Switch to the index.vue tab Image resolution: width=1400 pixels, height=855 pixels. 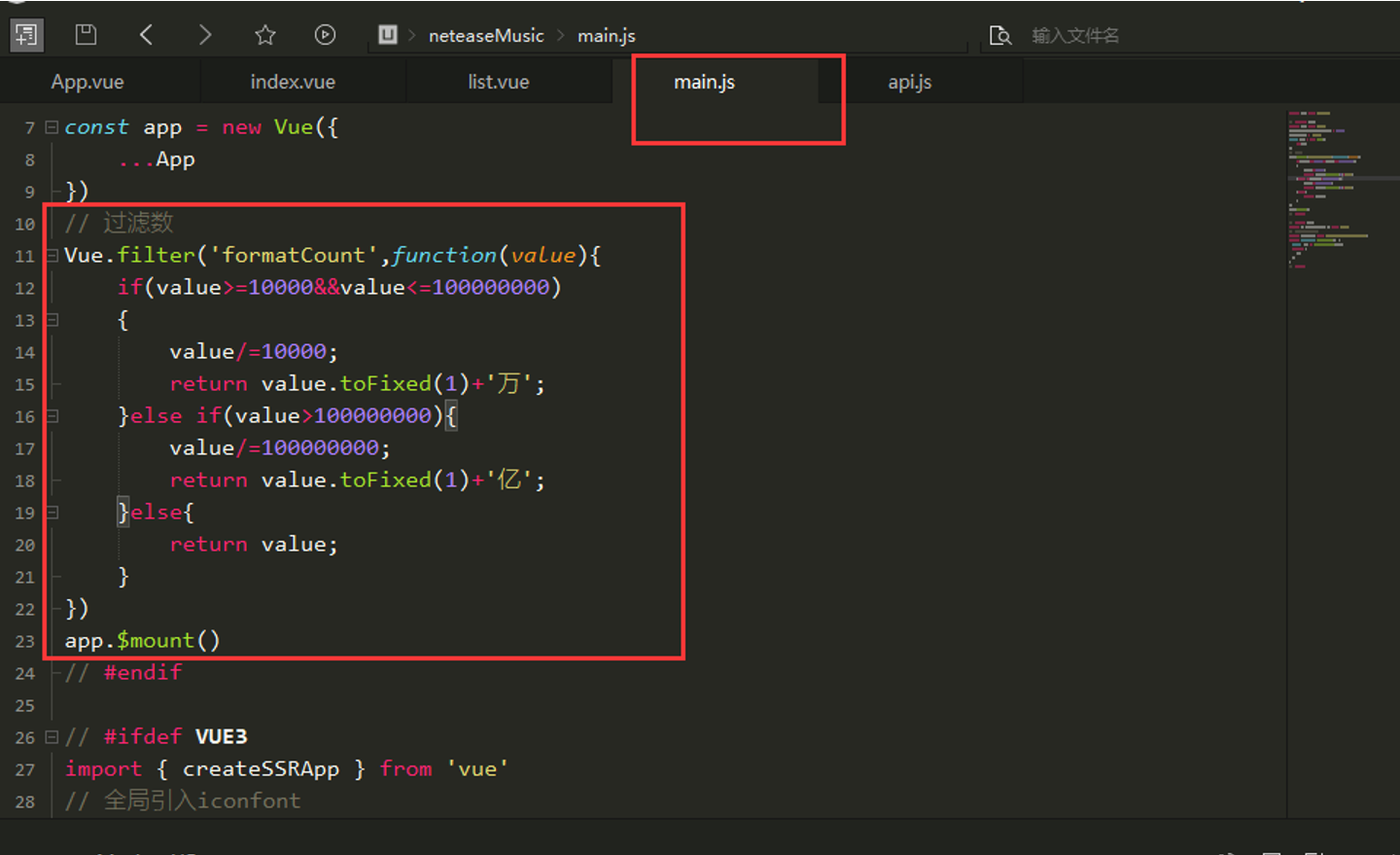pyautogui.click(x=293, y=82)
